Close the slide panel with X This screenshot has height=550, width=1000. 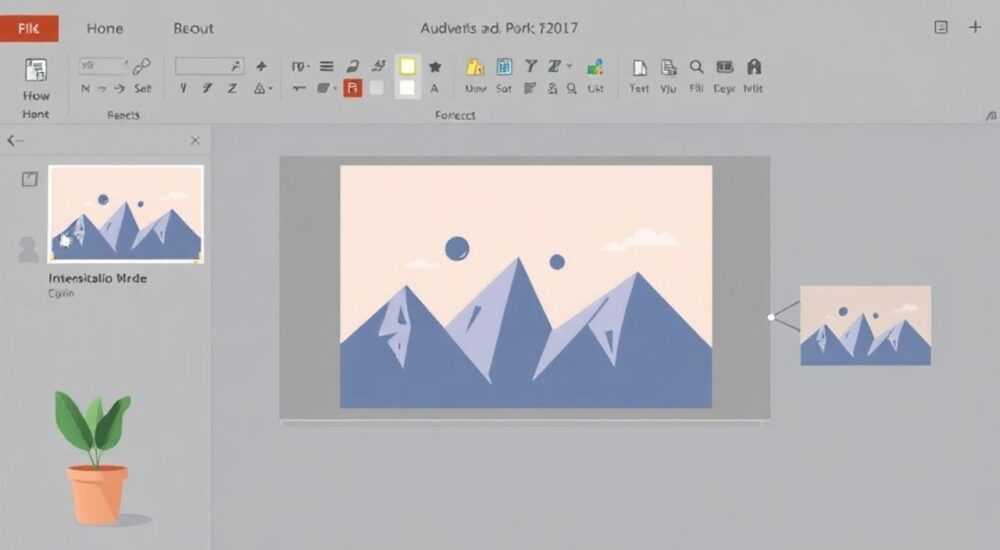tap(195, 140)
